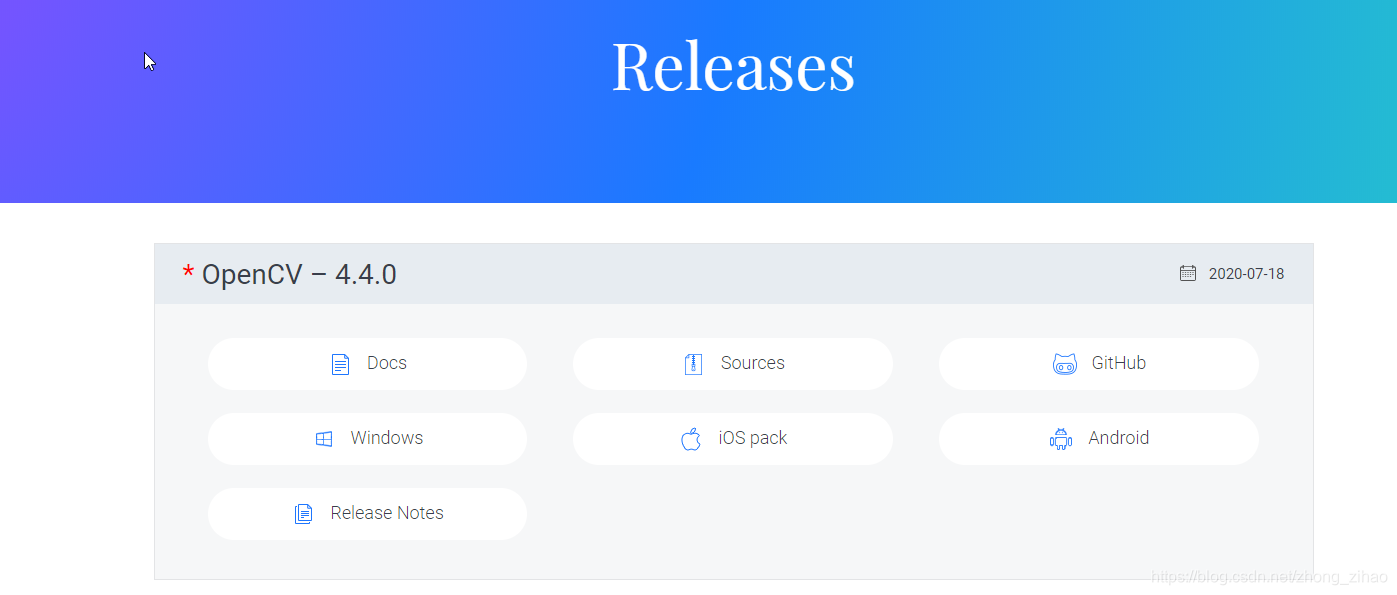Click the Apple logo icon
The height and width of the screenshot is (595, 1397).
click(x=691, y=439)
